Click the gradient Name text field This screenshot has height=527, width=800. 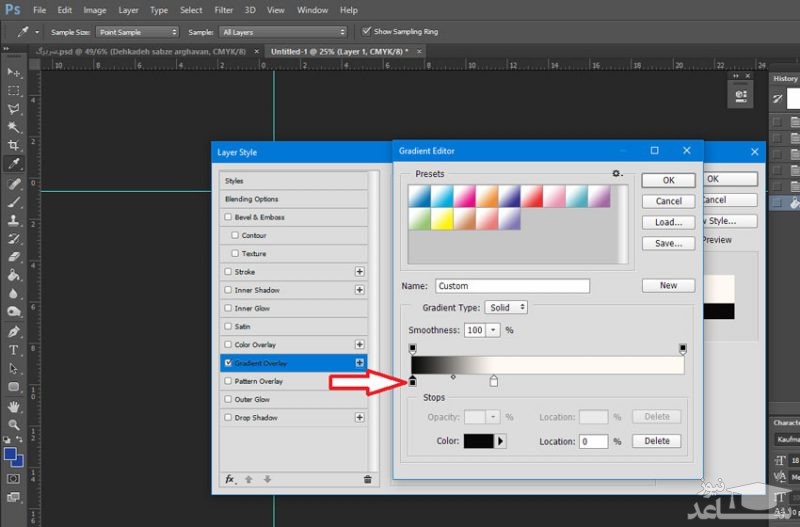[512, 286]
